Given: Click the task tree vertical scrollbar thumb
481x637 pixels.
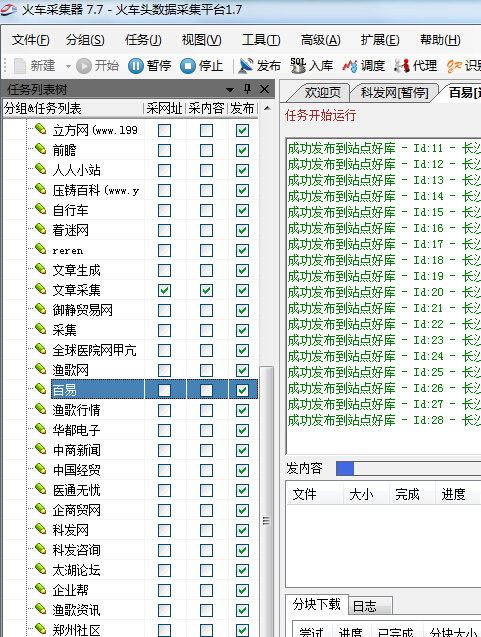Looking at the screenshot, I should tap(266, 502).
